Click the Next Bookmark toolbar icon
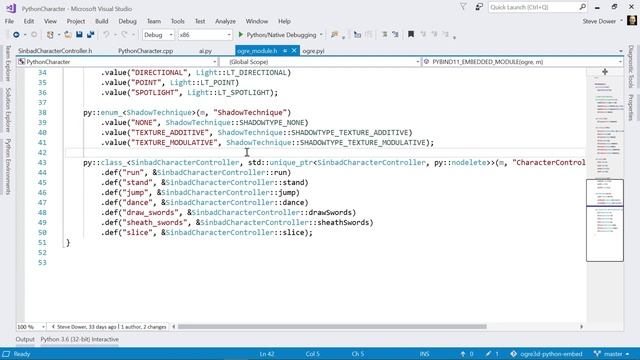The height and width of the screenshot is (360, 640). (x=434, y=35)
